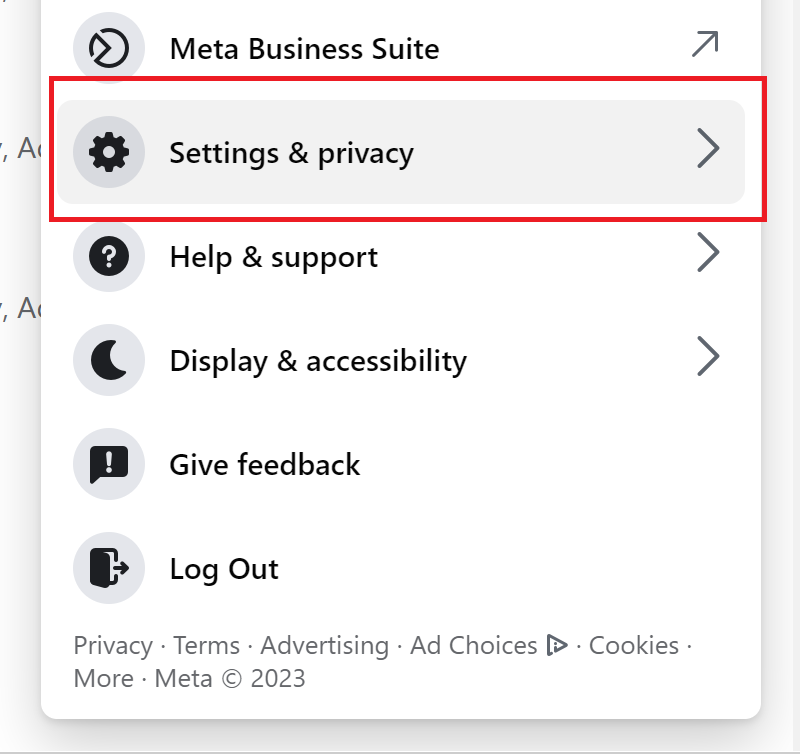Click the Ad Choices triangle icon
This screenshot has height=754, width=800.
[557, 645]
